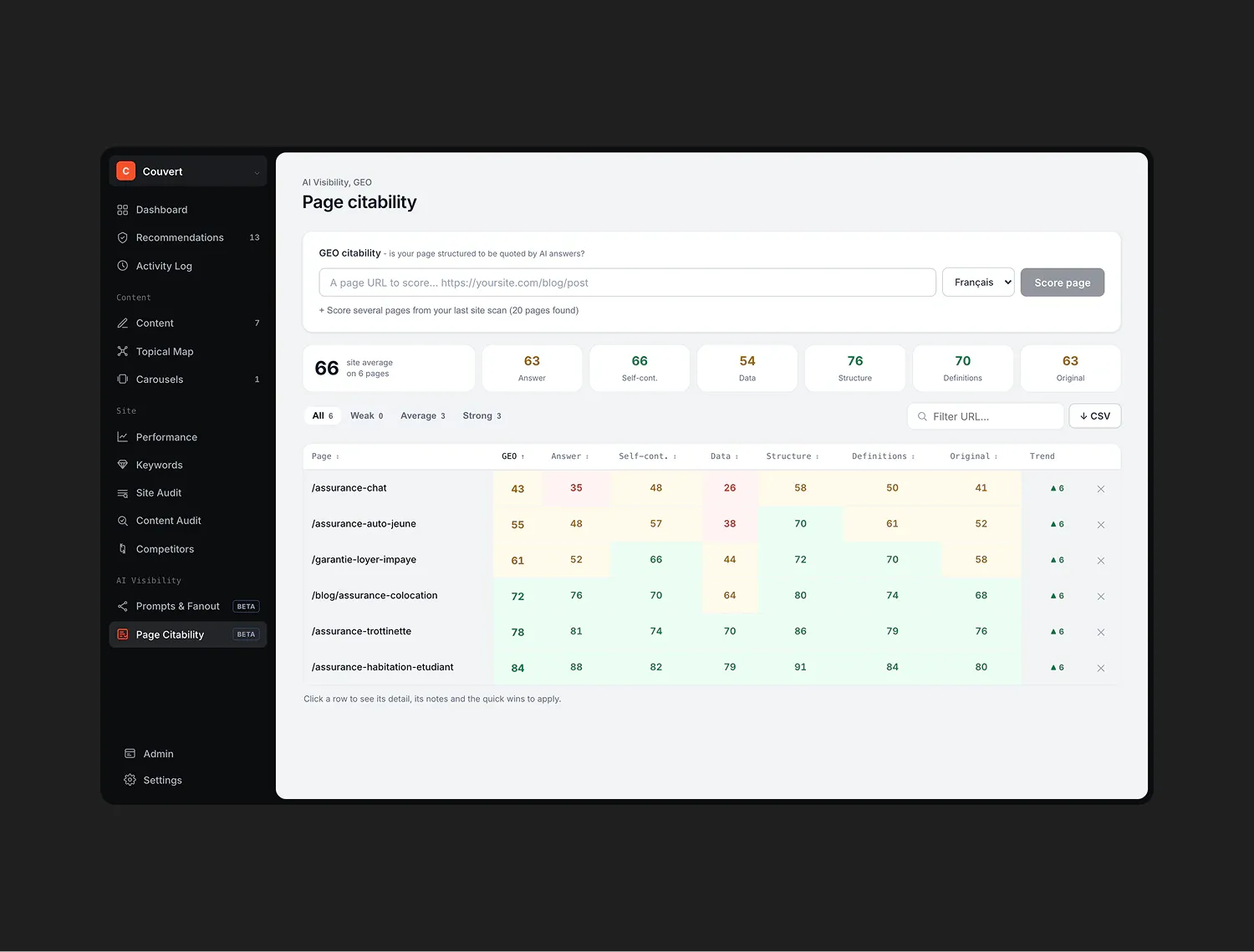Image resolution: width=1254 pixels, height=952 pixels.
Task: Select the Strong filter tab
Action: tap(482, 415)
